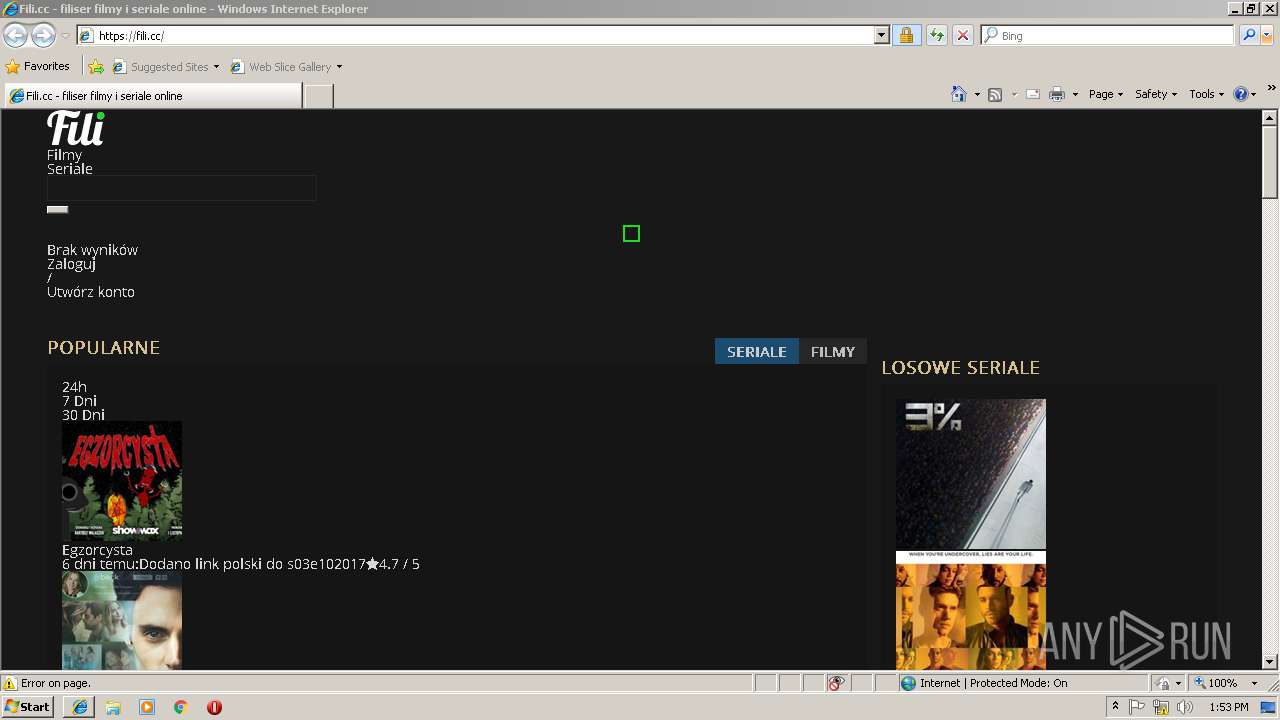Click the browser Back arrow button
1280x720 pixels.
click(x=15, y=36)
